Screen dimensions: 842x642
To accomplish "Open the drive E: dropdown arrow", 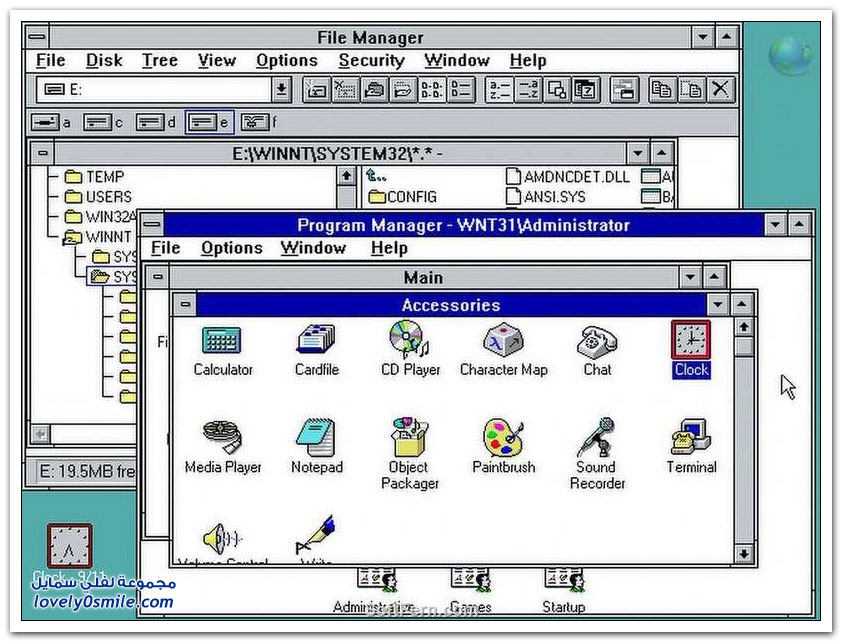I will click(281, 90).
